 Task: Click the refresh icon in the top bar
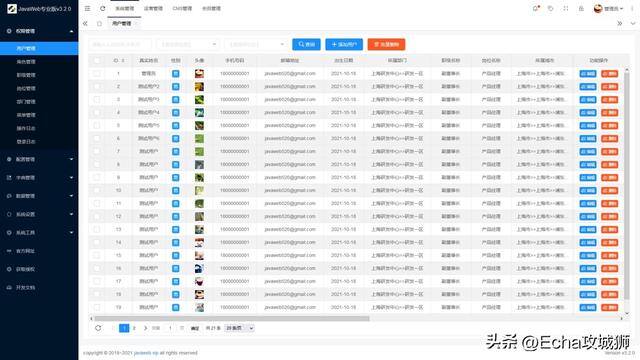click(103, 8)
